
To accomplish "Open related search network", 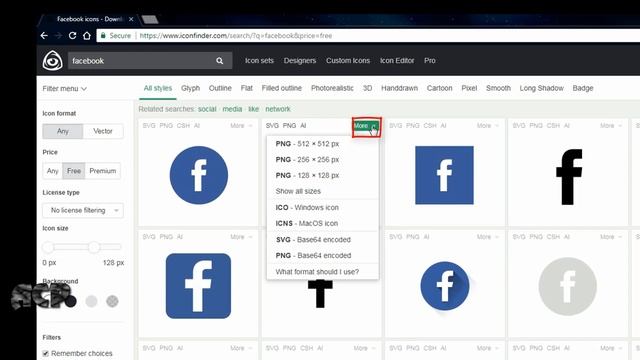I will tap(278, 109).
